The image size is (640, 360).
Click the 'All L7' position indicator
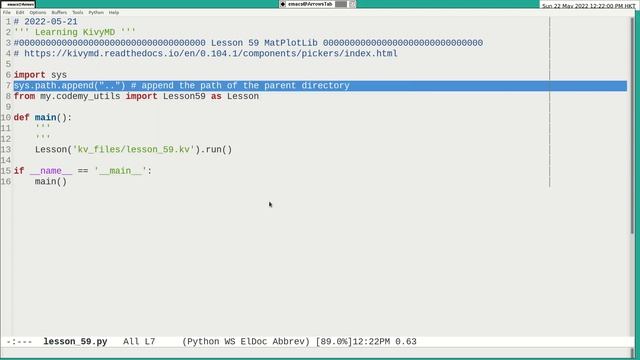tap(139, 342)
